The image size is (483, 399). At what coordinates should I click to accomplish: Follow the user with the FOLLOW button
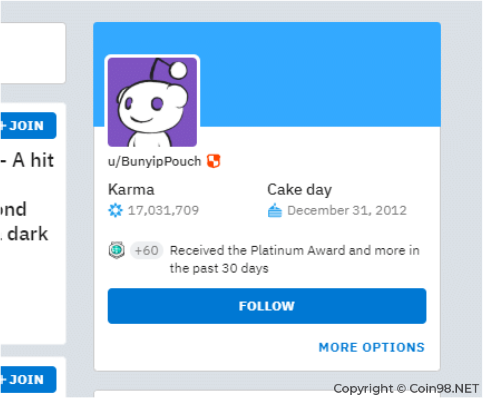coord(267,306)
